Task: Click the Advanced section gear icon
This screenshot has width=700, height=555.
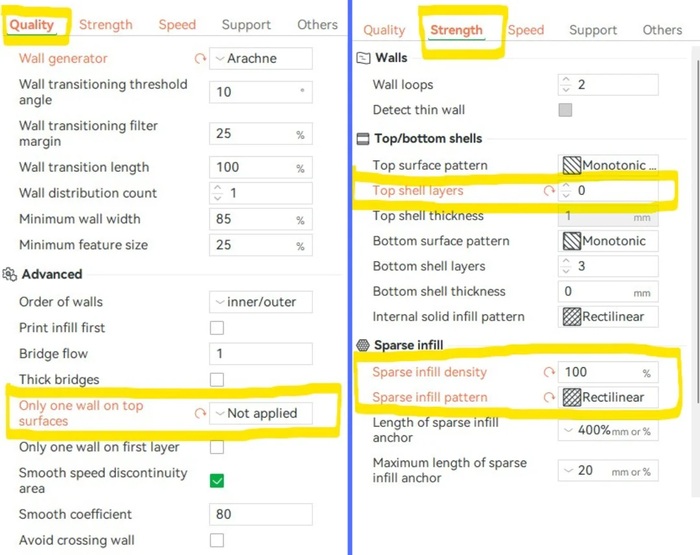Action: coord(10,274)
